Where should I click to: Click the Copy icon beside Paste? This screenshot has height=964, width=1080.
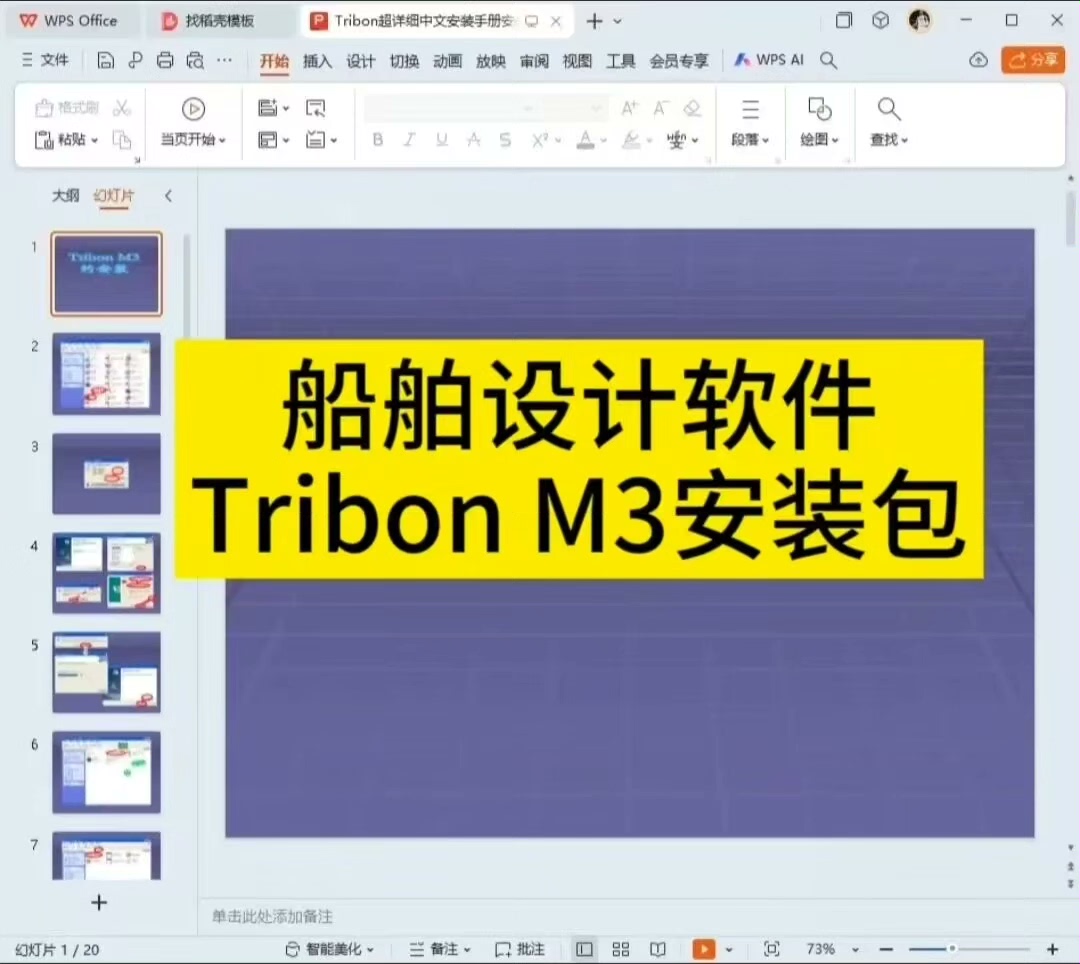122,140
